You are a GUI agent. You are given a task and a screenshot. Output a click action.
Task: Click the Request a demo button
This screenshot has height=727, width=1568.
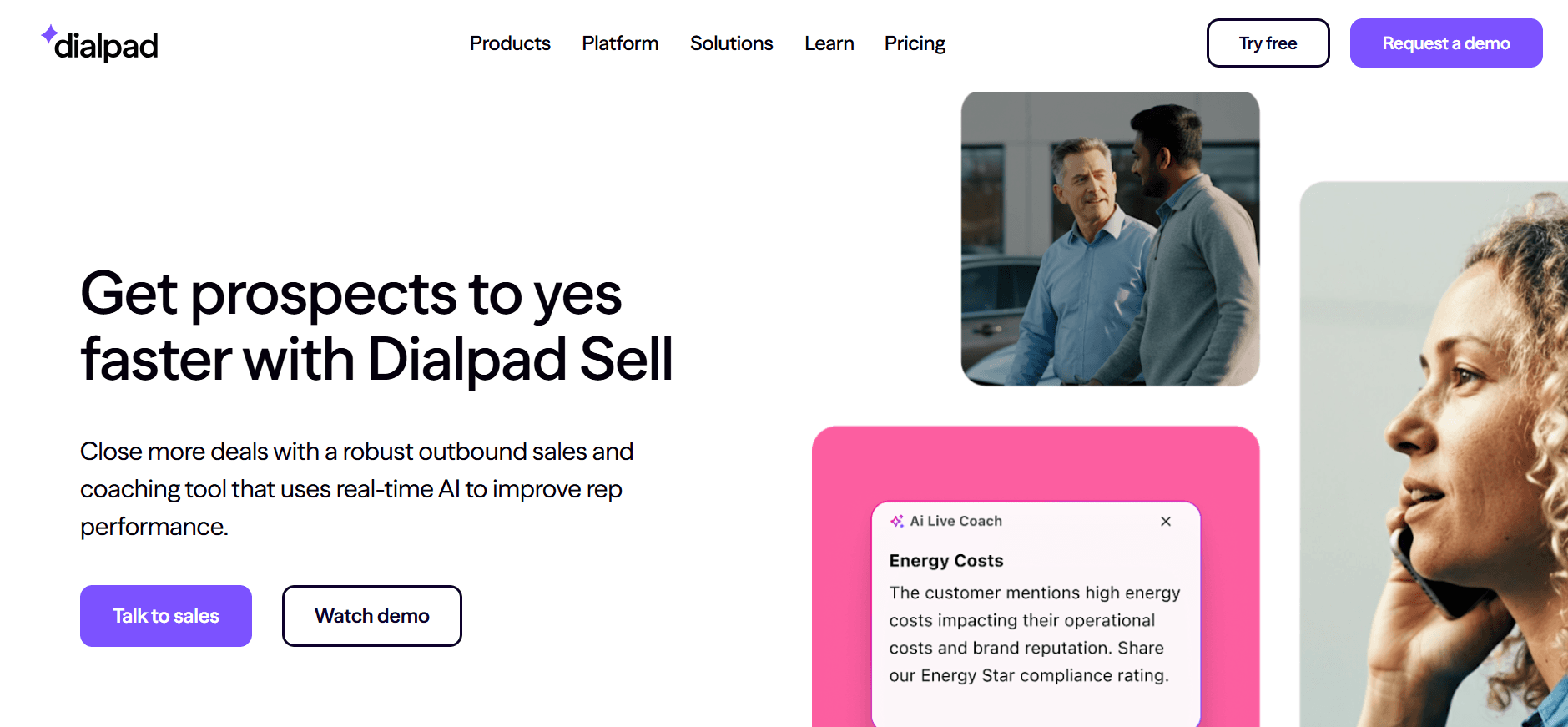click(x=1446, y=43)
